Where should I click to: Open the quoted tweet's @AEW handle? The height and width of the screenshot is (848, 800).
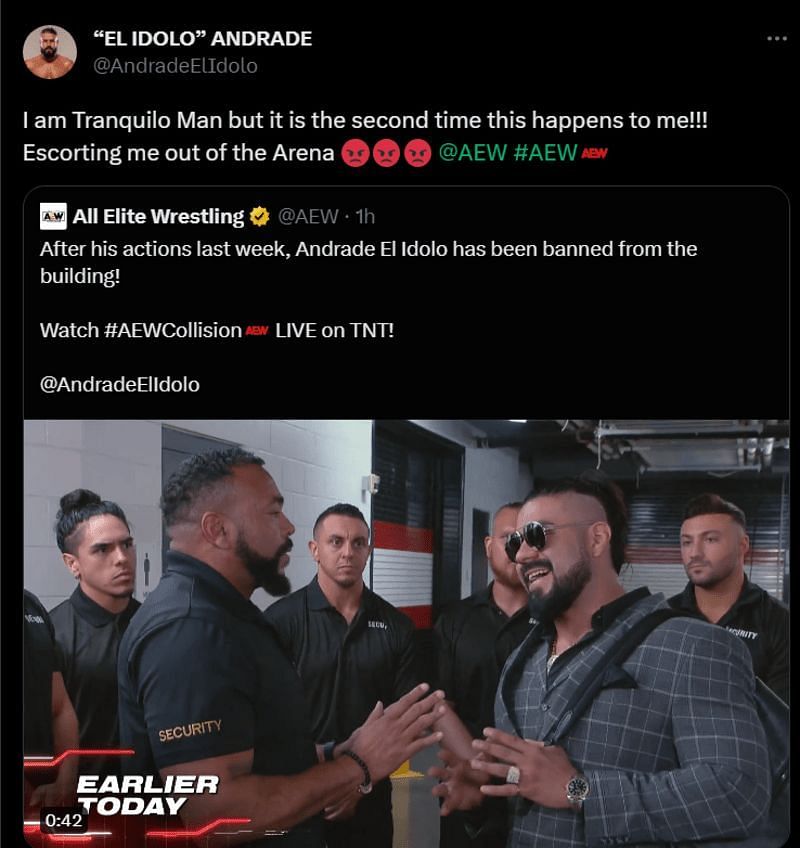tap(308, 216)
